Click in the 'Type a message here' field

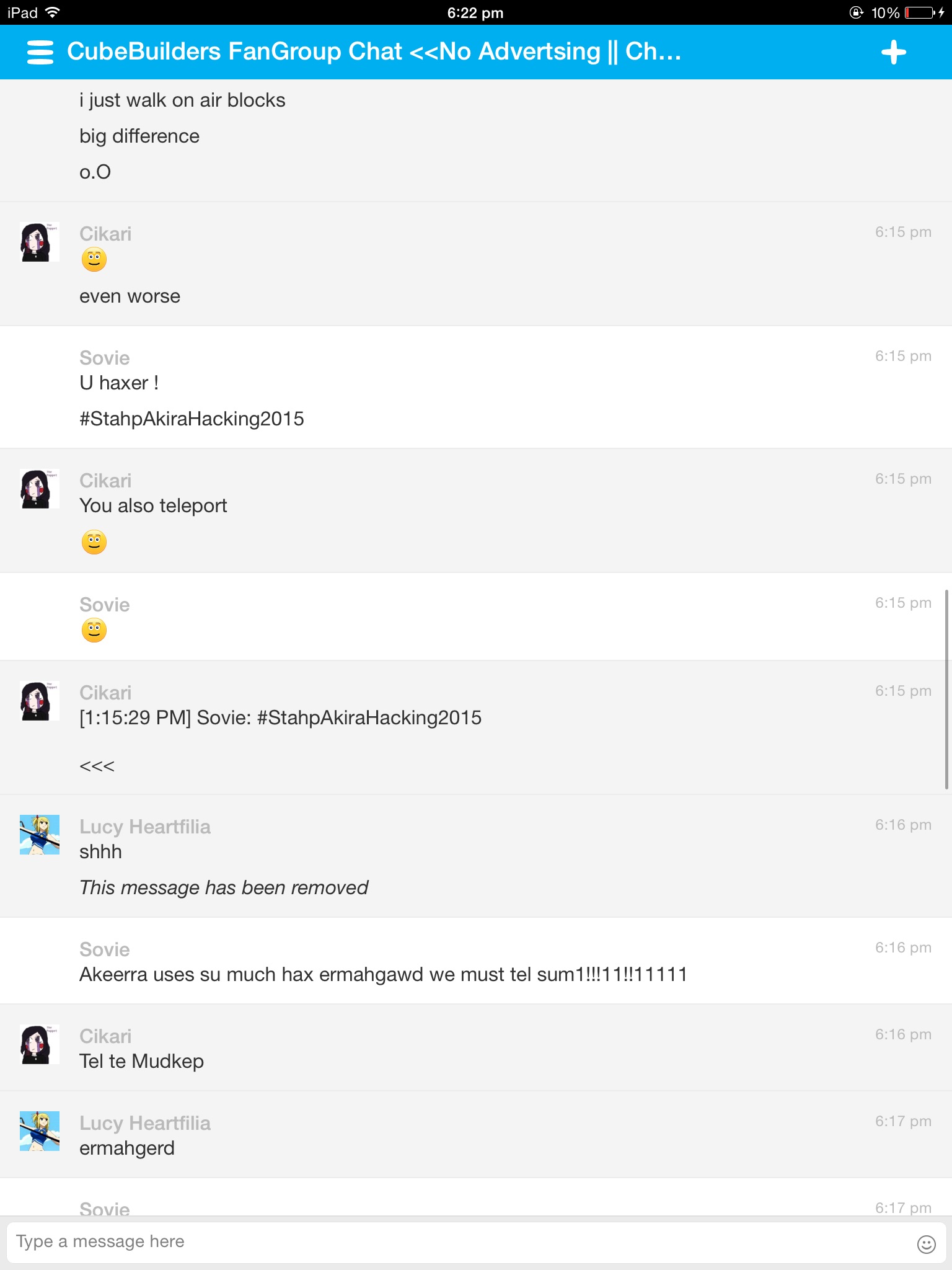click(x=459, y=1241)
